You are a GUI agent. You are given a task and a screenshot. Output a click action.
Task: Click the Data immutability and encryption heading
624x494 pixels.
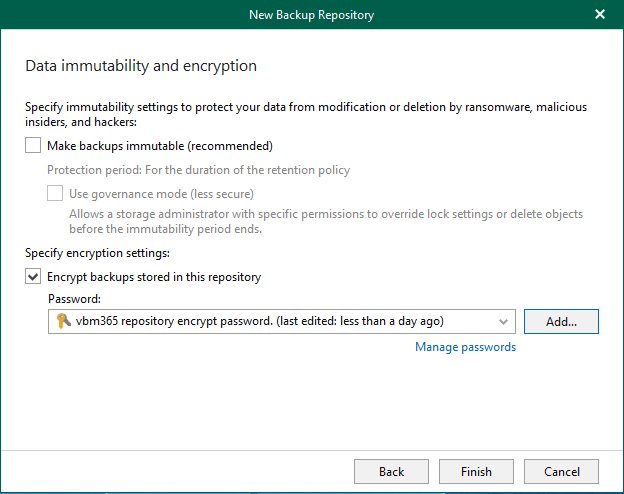pyautogui.click(x=140, y=66)
